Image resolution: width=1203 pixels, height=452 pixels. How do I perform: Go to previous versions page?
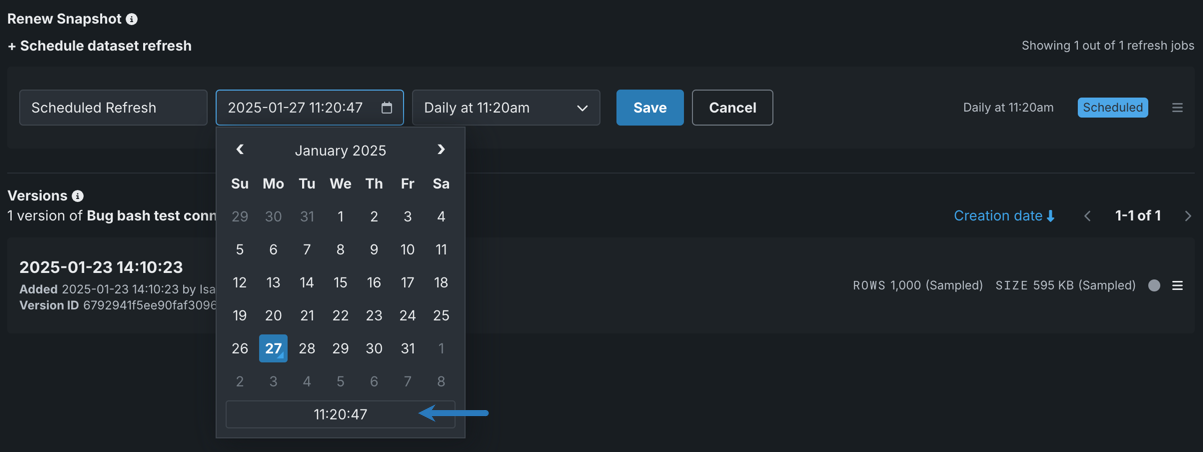[x=1088, y=216]
